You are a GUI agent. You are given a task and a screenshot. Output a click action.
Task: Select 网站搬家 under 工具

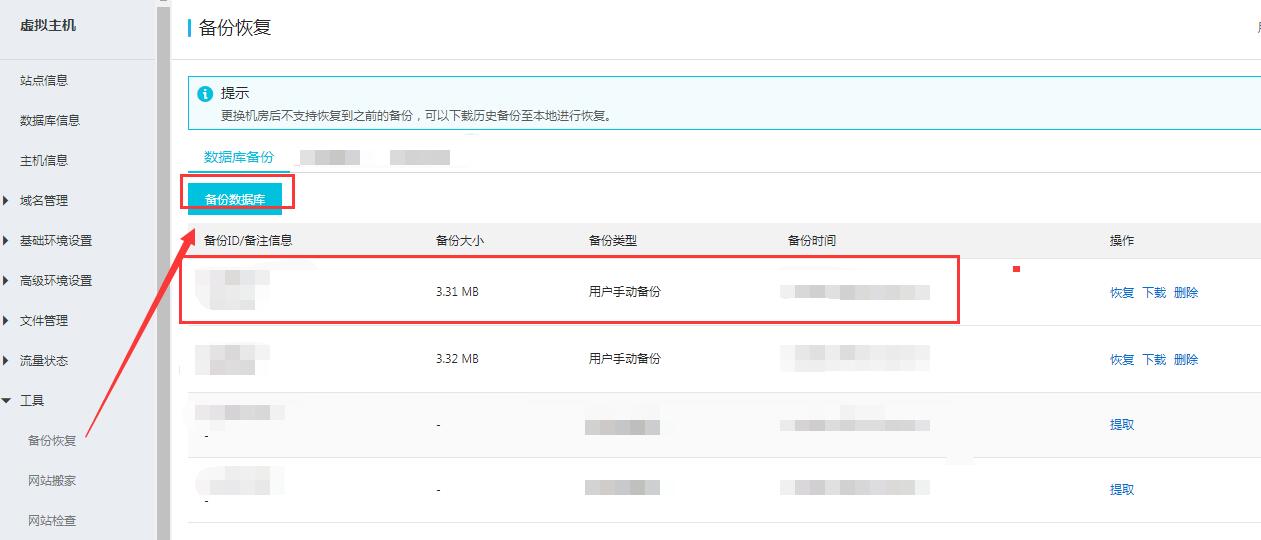pos(52,480)
